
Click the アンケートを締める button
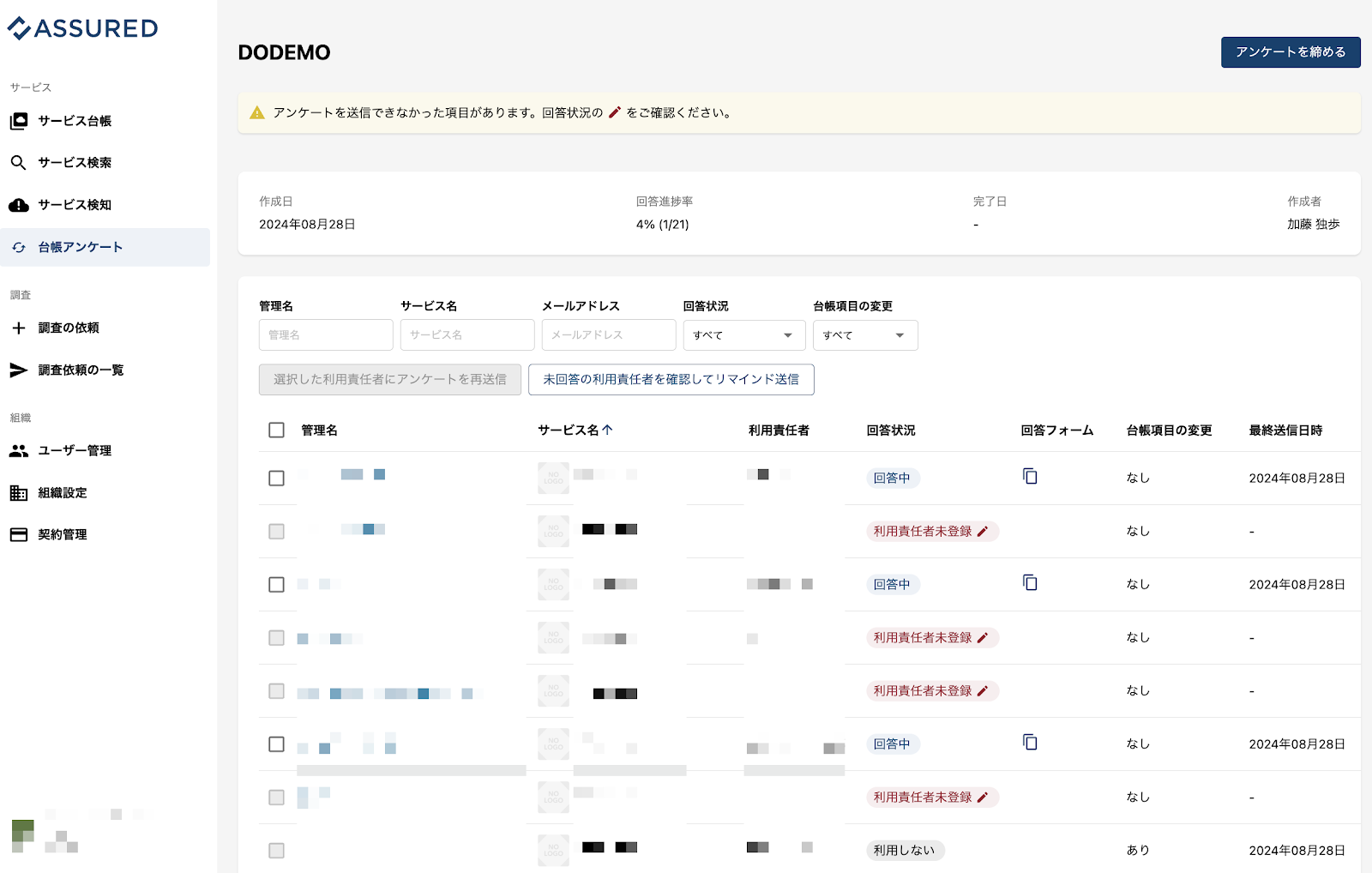point(1291,52)
